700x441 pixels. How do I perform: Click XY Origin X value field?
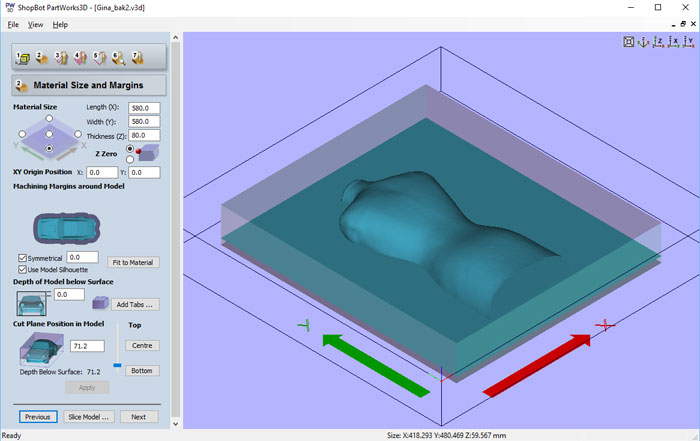(x=102, y=172)
